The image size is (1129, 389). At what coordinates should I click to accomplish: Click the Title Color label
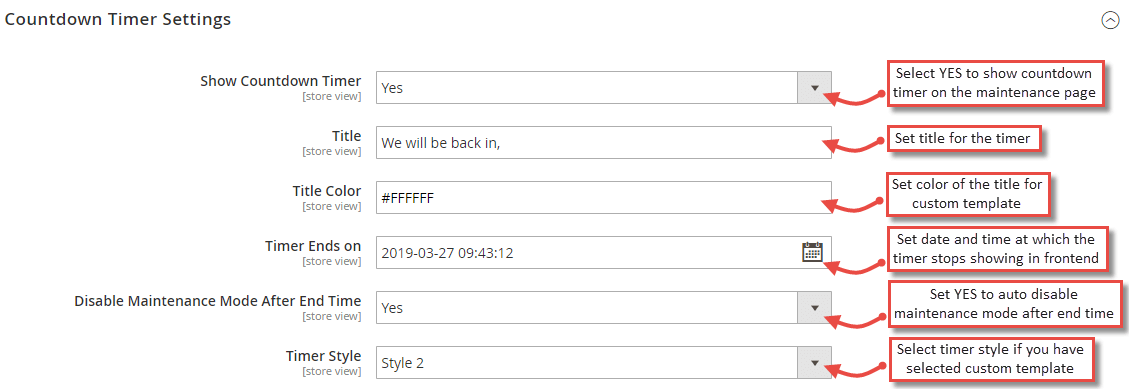click(x=327, y=191)
